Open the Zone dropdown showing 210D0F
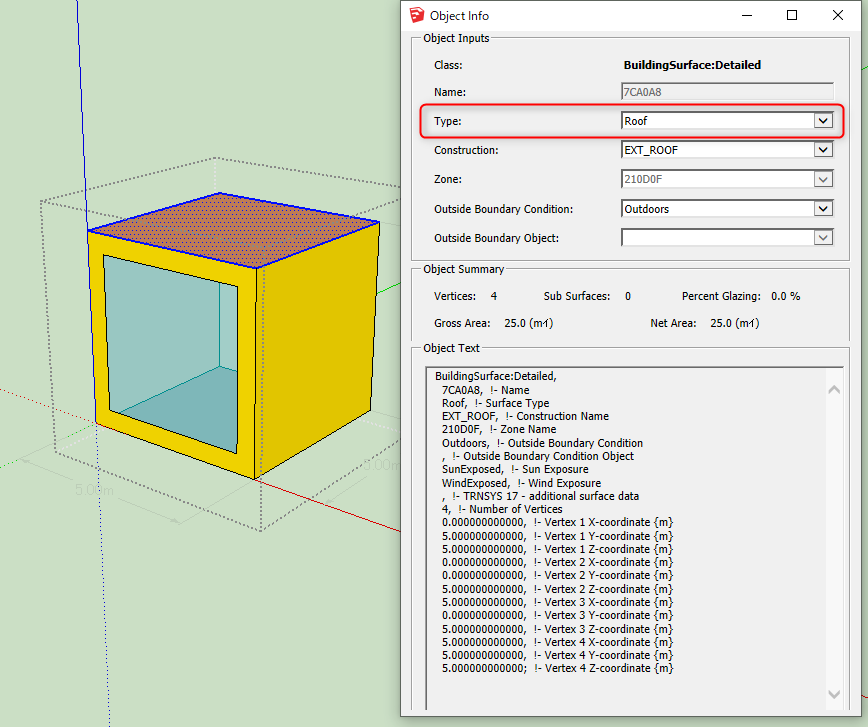The image size is (868, 727). [823, 179]
